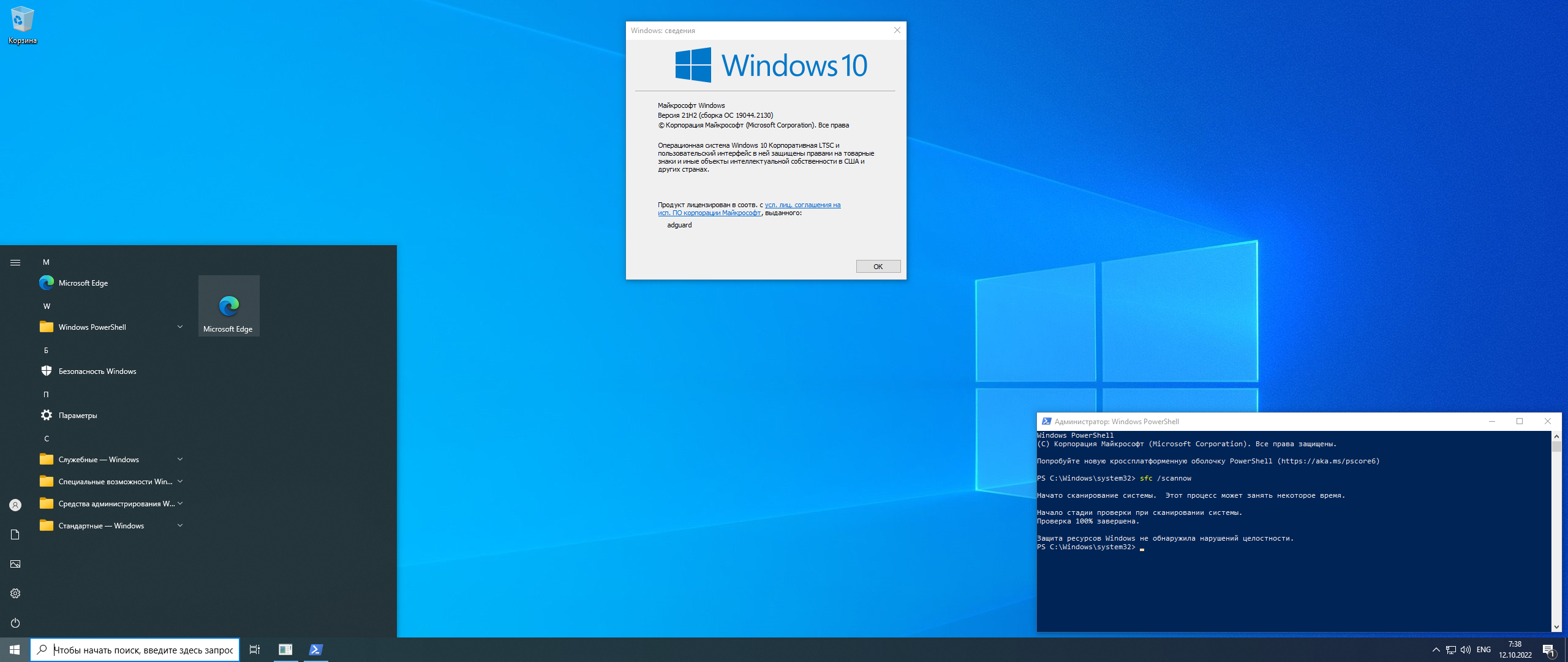Jump to letter W in app list

point(47,306)
